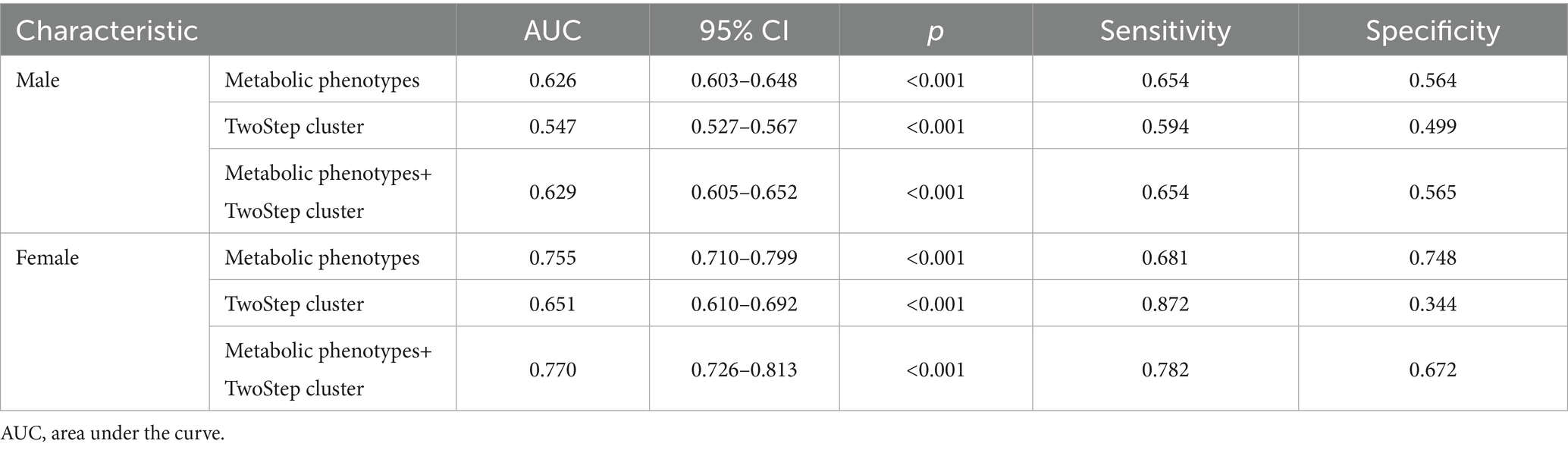The image size is (1568, 450).
Task: Click the specificity value 0.499
Action: point(1432,126)
